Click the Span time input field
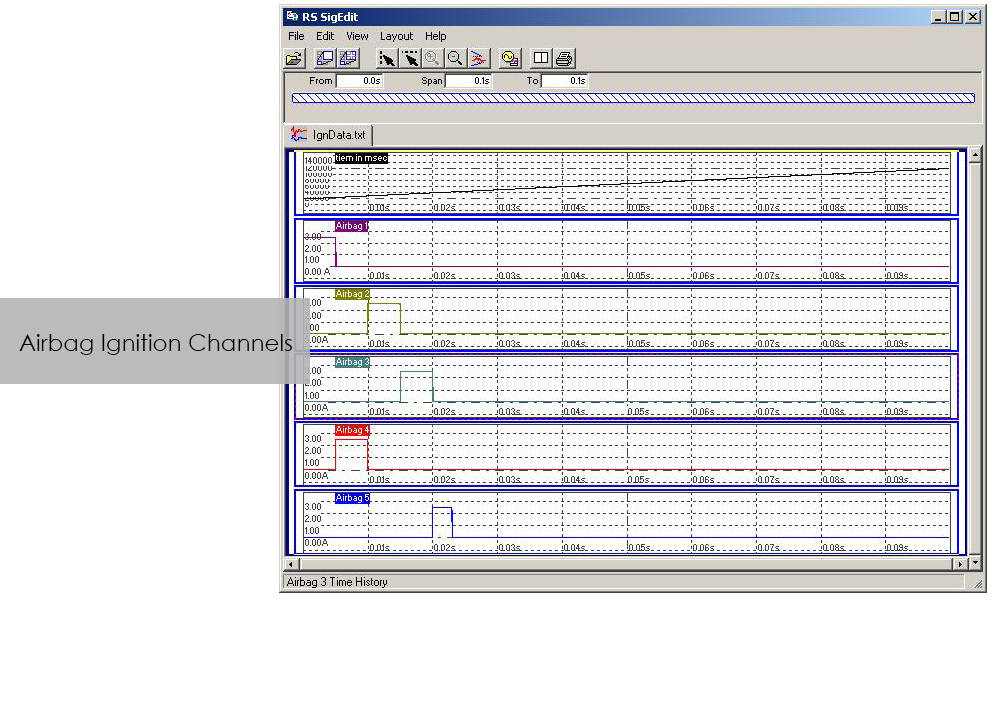This screenshot has width=1000, height=709. pyautogui.click(x=468, y=81)
